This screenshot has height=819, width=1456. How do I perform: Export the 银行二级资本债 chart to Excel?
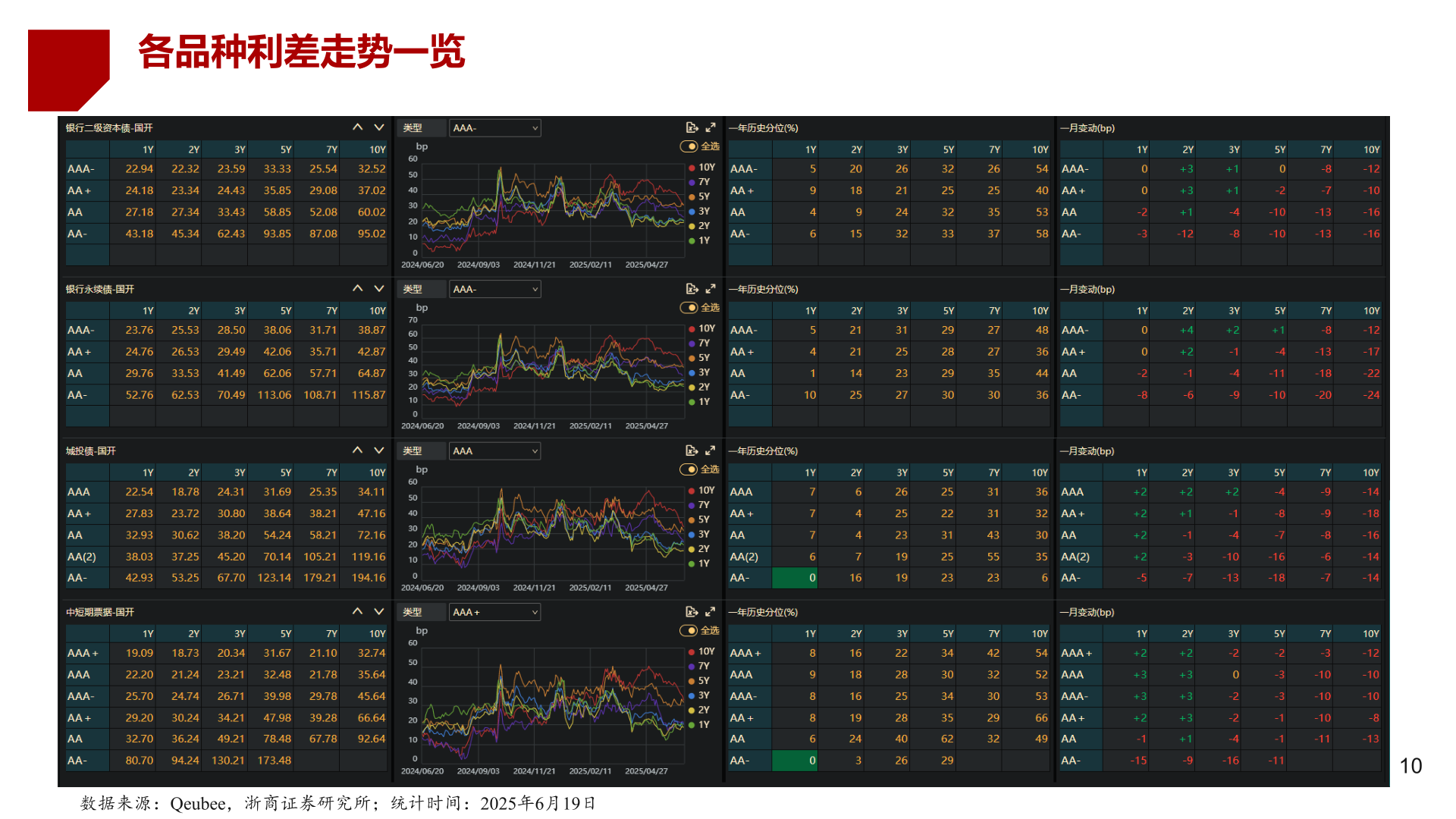[x=692, y=128]
